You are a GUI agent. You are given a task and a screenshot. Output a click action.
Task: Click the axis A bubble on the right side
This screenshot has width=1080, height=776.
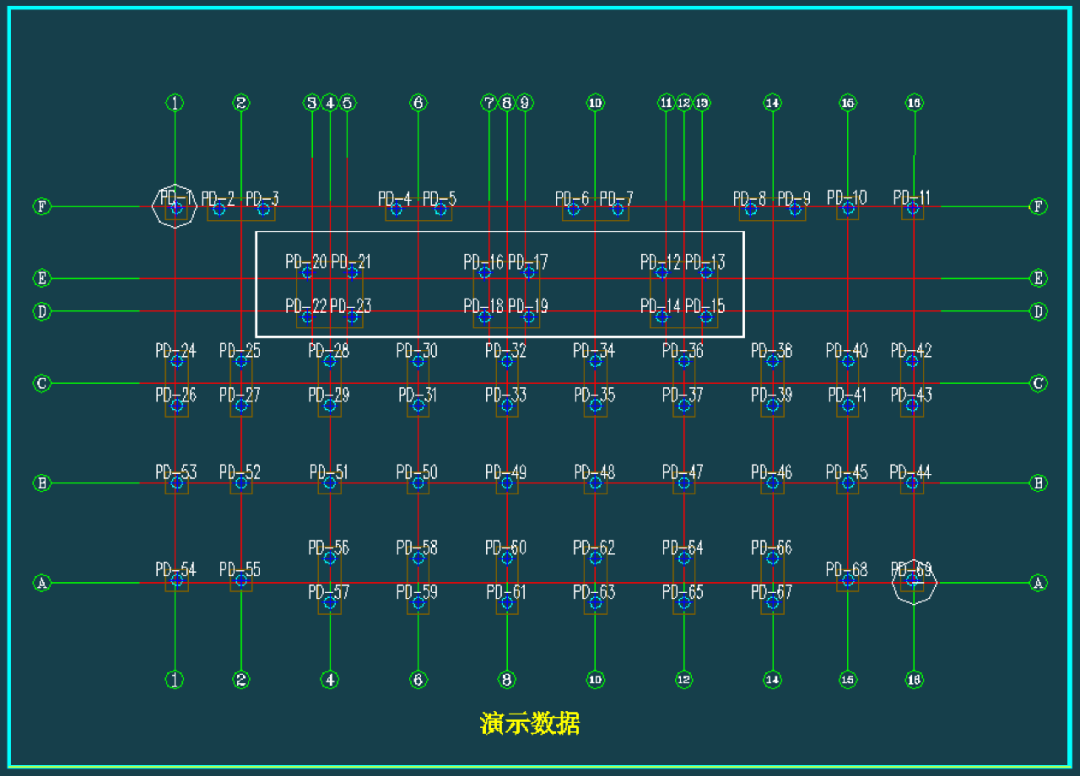(1038, 583)
